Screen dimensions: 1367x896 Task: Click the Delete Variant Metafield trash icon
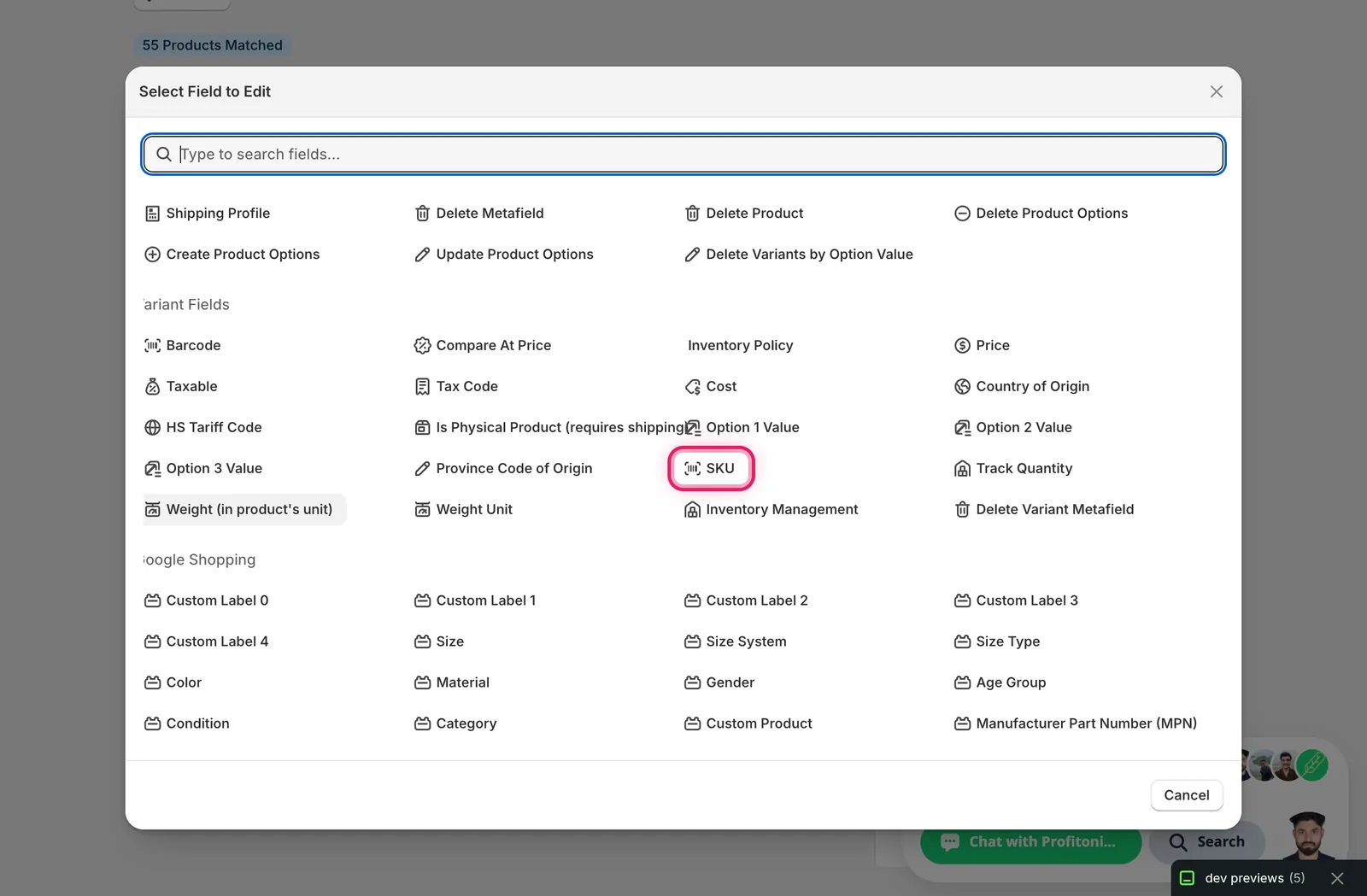pyautogui.click(x=962, y=509)
